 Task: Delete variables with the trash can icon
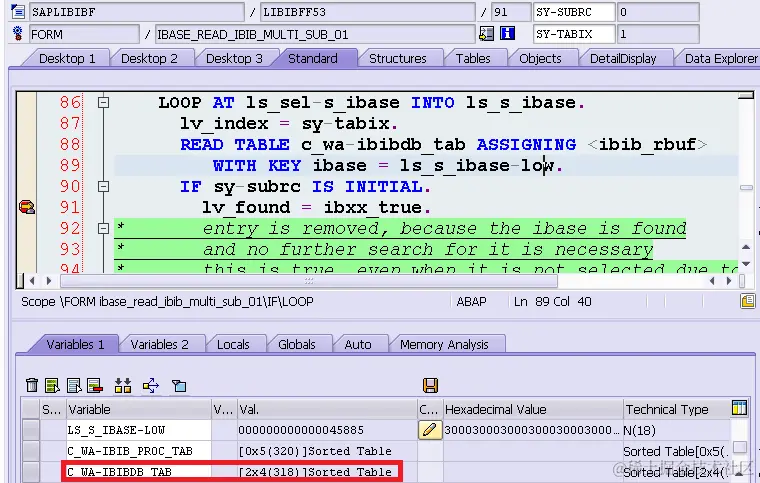[32, 385]
